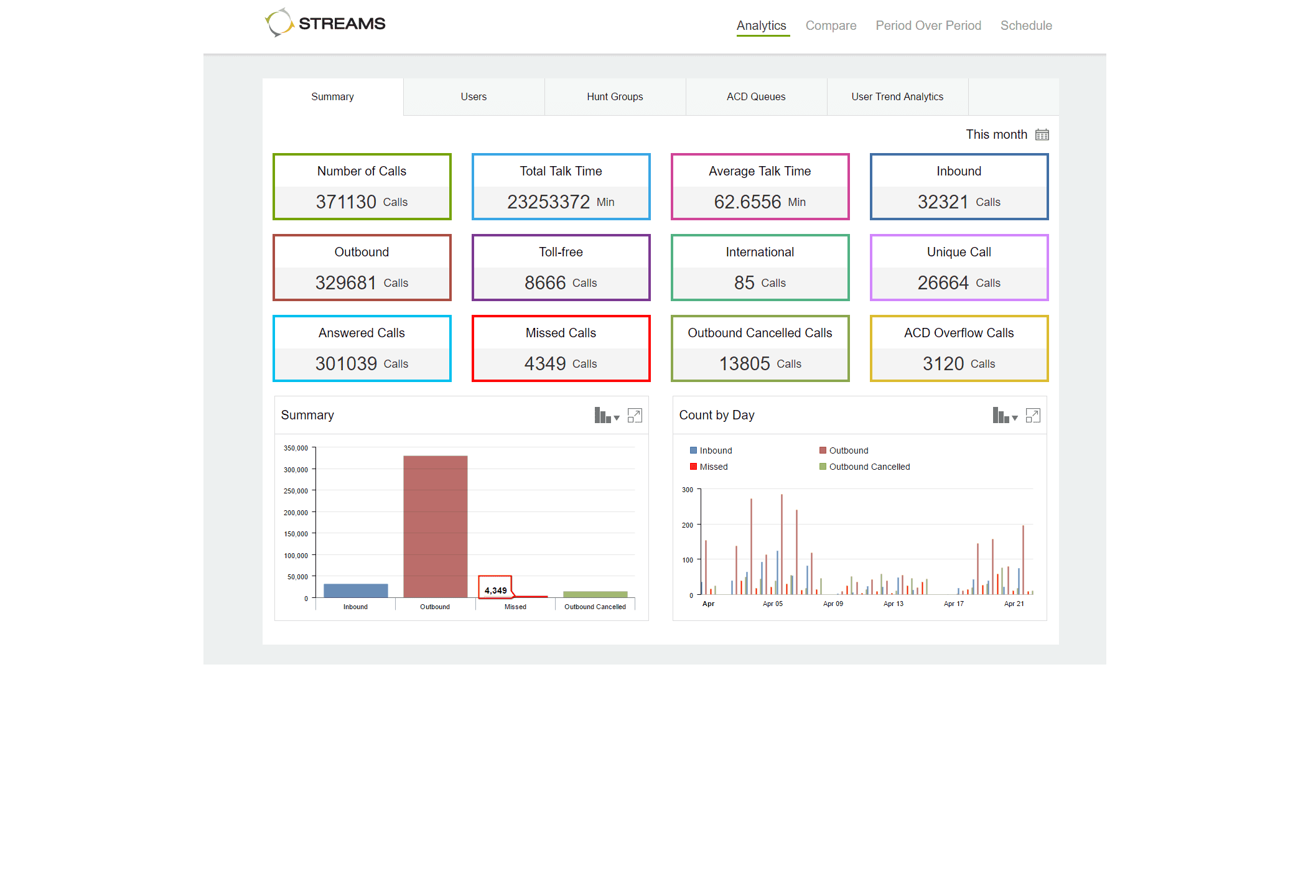This screenshot has height=896, width=1316.
Task: Click Summary chart type bar icon
Action: [x=602, y=416]
